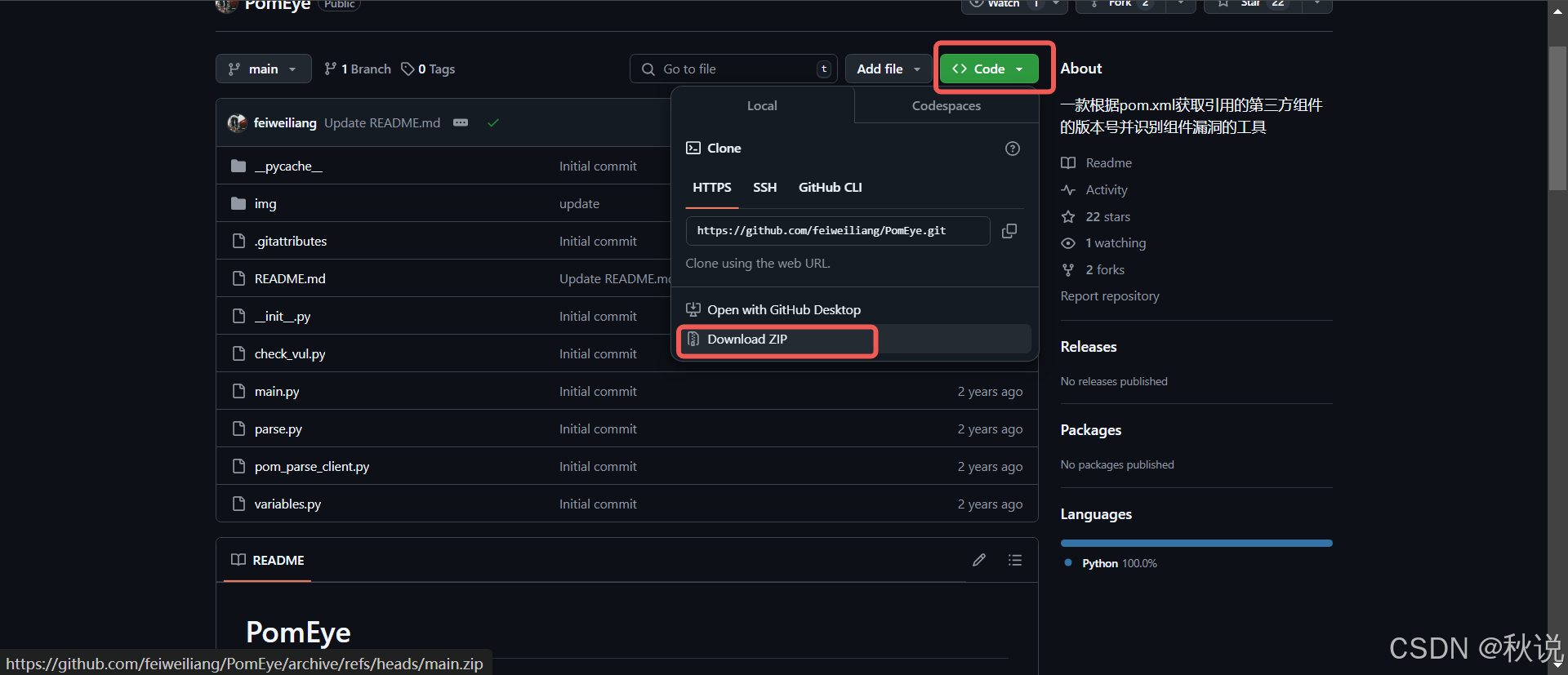The image size is (1568, 675).
Task: Click Report repository link
Action: tap(1110, 295)
